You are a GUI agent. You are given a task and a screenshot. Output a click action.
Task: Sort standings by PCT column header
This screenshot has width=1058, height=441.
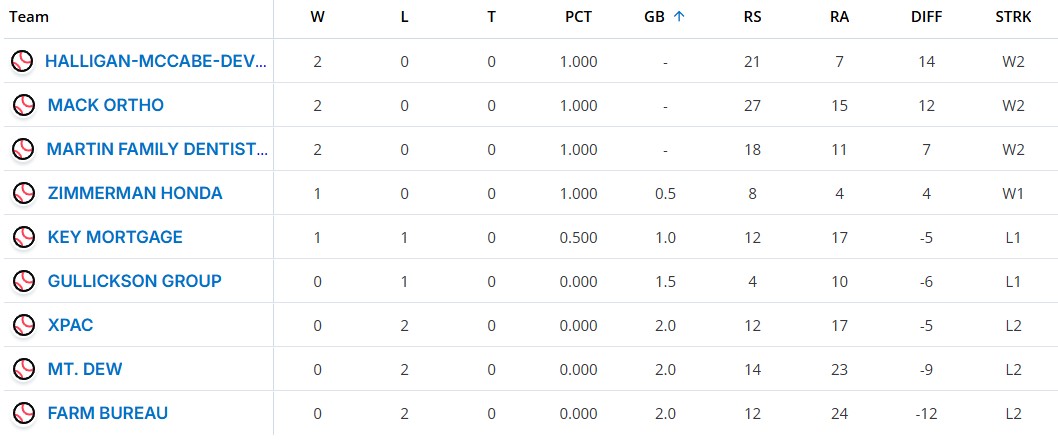point(578,17)
